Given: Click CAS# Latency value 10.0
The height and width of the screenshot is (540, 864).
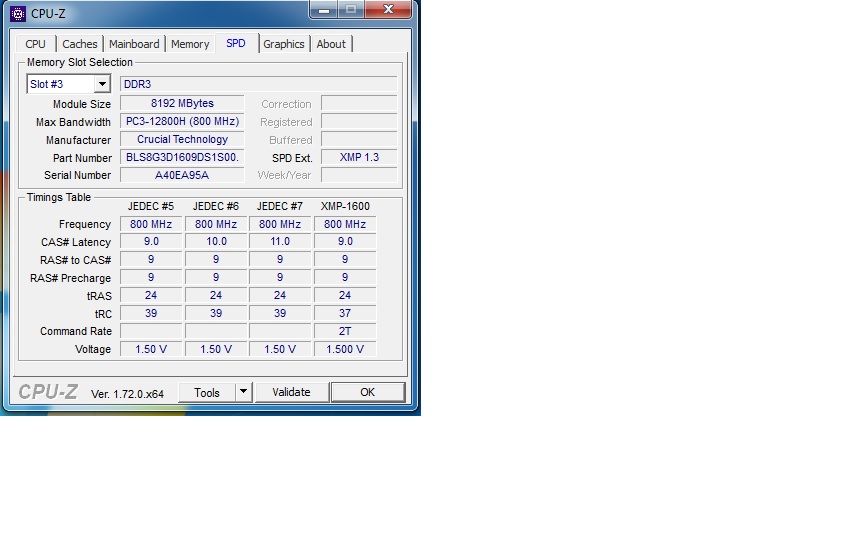Looking at the screenshot, I should 216,241.
